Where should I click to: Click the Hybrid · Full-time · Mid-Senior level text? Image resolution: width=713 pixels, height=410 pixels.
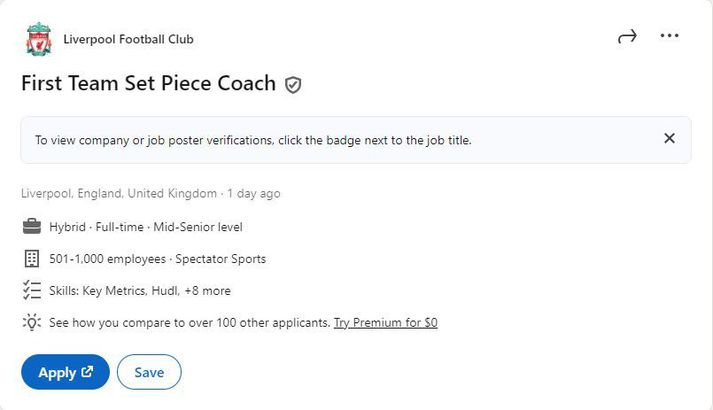(146, 227)
